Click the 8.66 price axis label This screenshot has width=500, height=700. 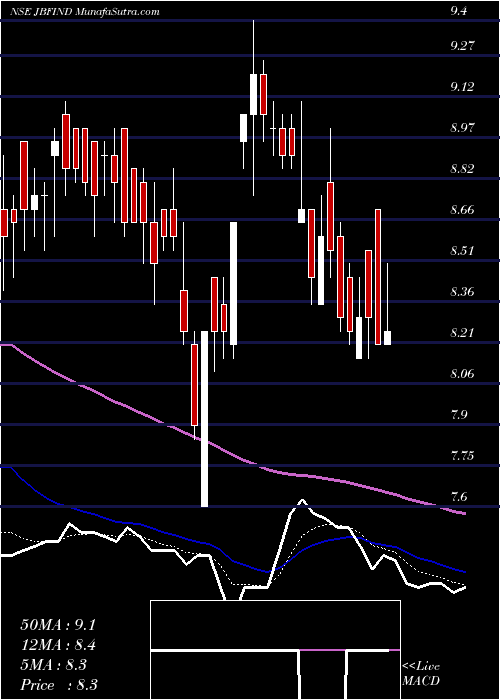[x=463, y=210]
